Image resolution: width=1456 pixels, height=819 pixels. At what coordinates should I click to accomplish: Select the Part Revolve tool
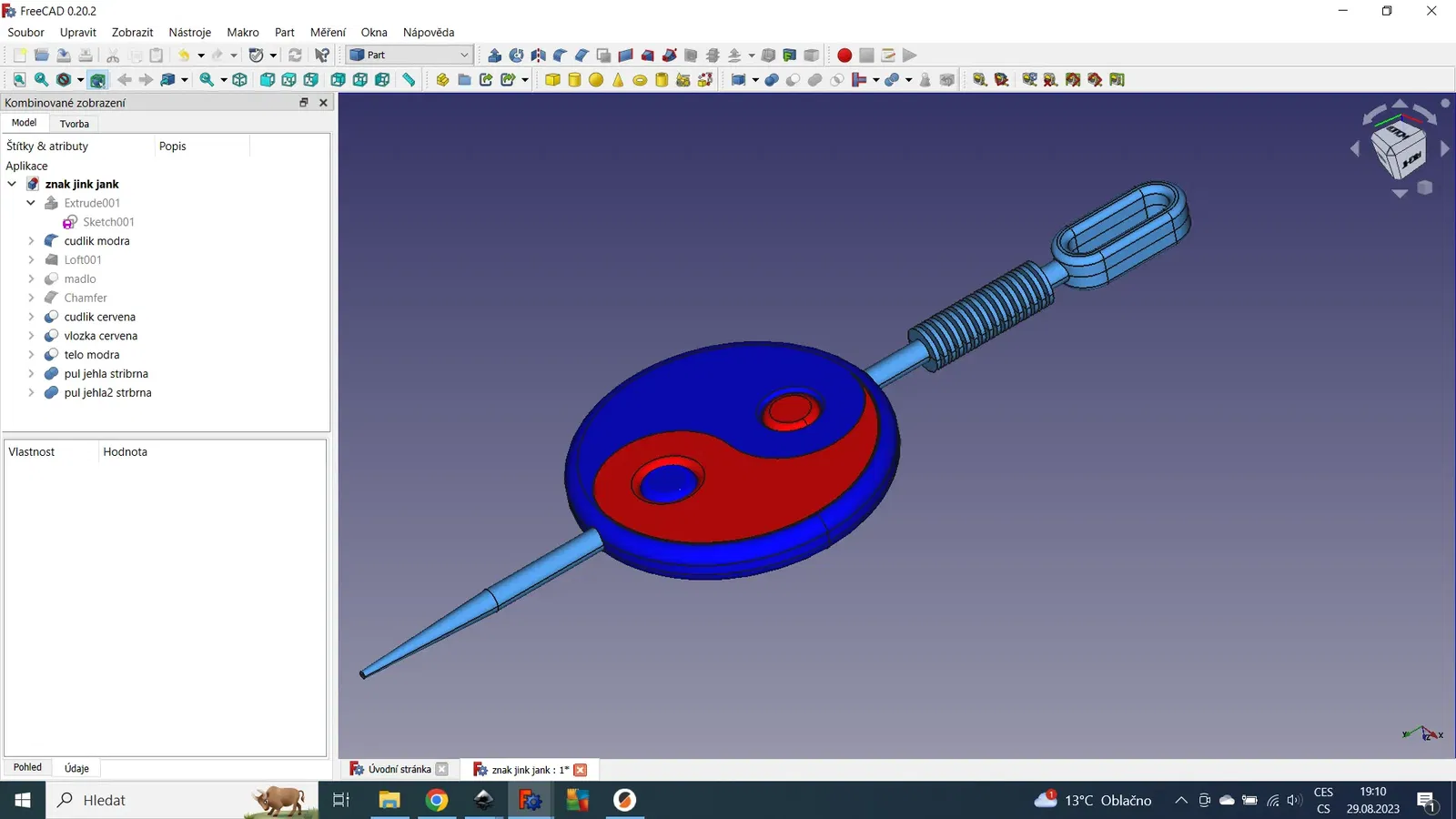tap(516, 56)
